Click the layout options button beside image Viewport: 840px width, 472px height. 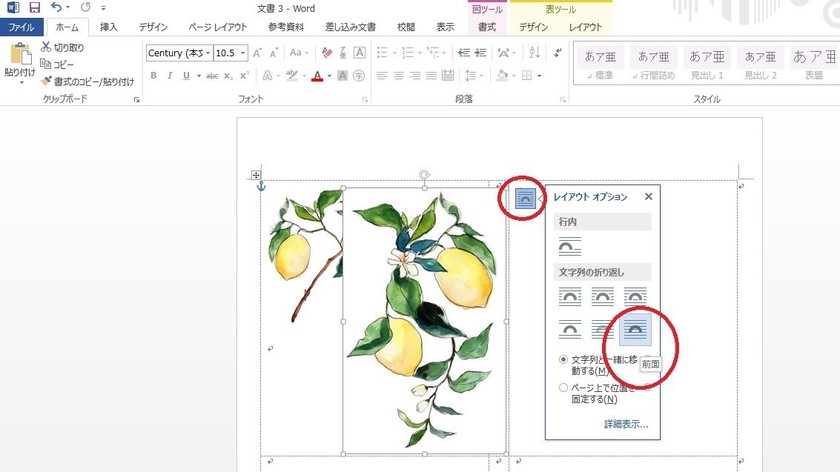pyautogui.click(x=525, y=198)
